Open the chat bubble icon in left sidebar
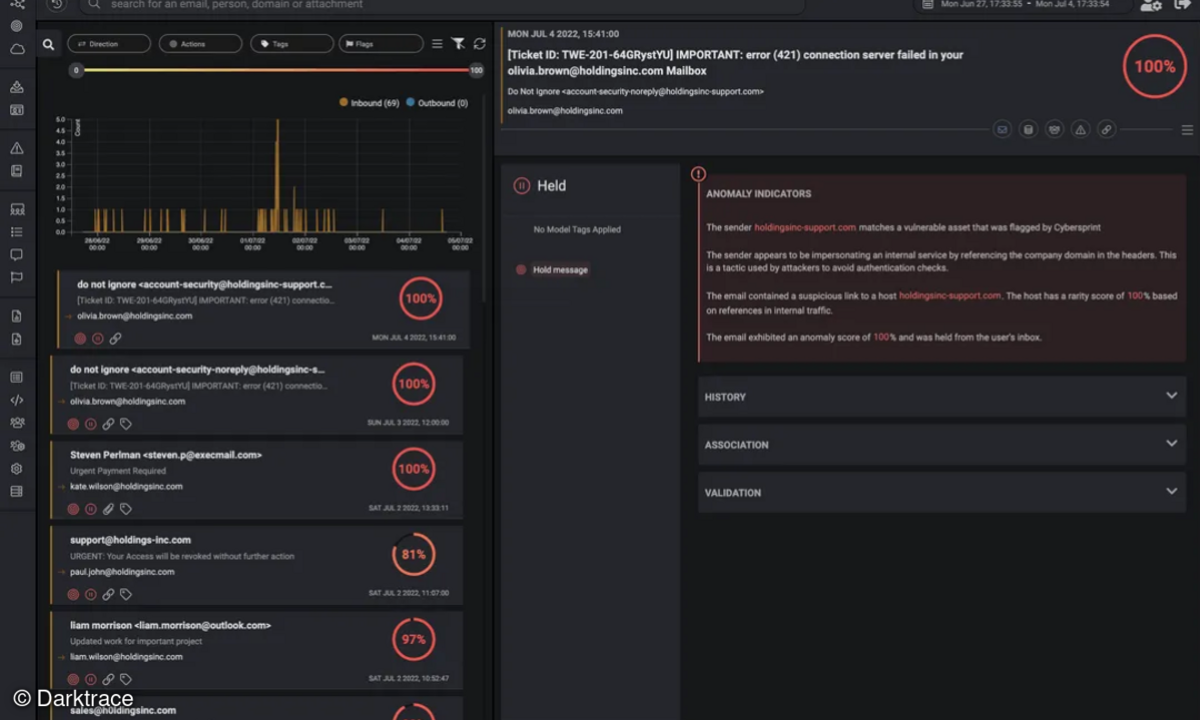This screenshot has height=720, width=1200. (x=17, y=255)
